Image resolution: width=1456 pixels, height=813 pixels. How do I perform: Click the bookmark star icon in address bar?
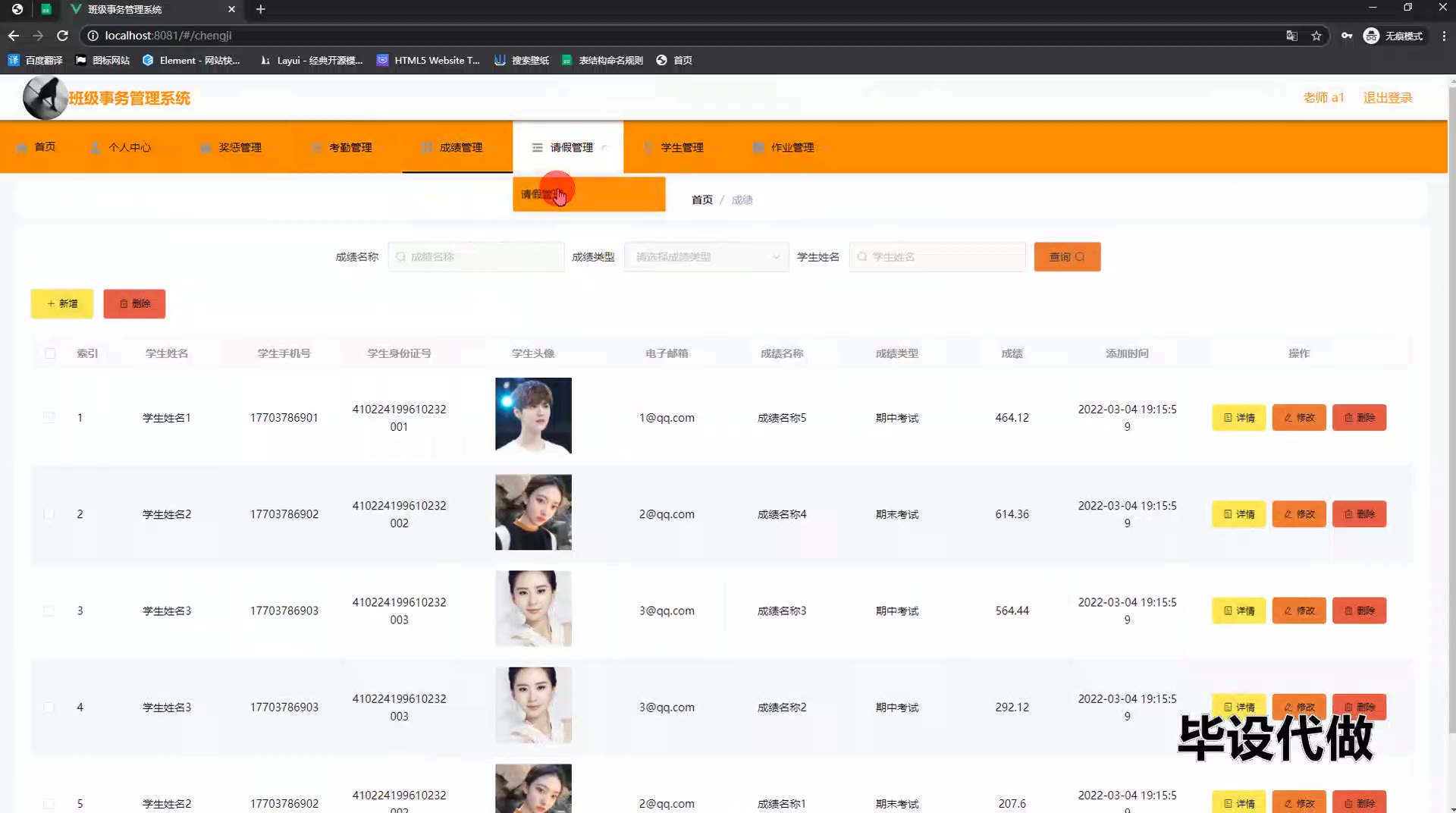1316,36
